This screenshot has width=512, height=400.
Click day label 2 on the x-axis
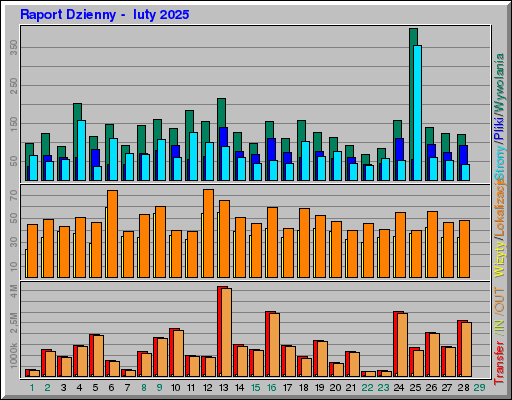coord(47,388)
